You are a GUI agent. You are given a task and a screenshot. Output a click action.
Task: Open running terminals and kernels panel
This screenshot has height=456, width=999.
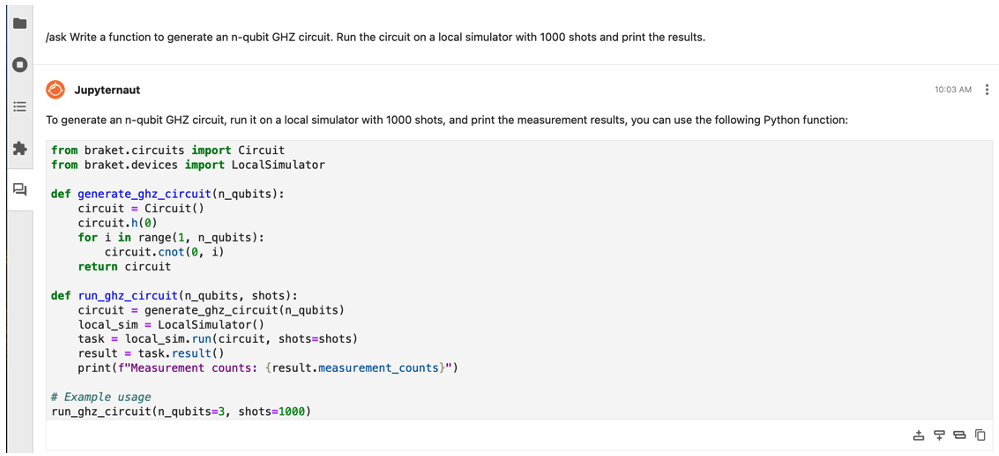point(20,64)
